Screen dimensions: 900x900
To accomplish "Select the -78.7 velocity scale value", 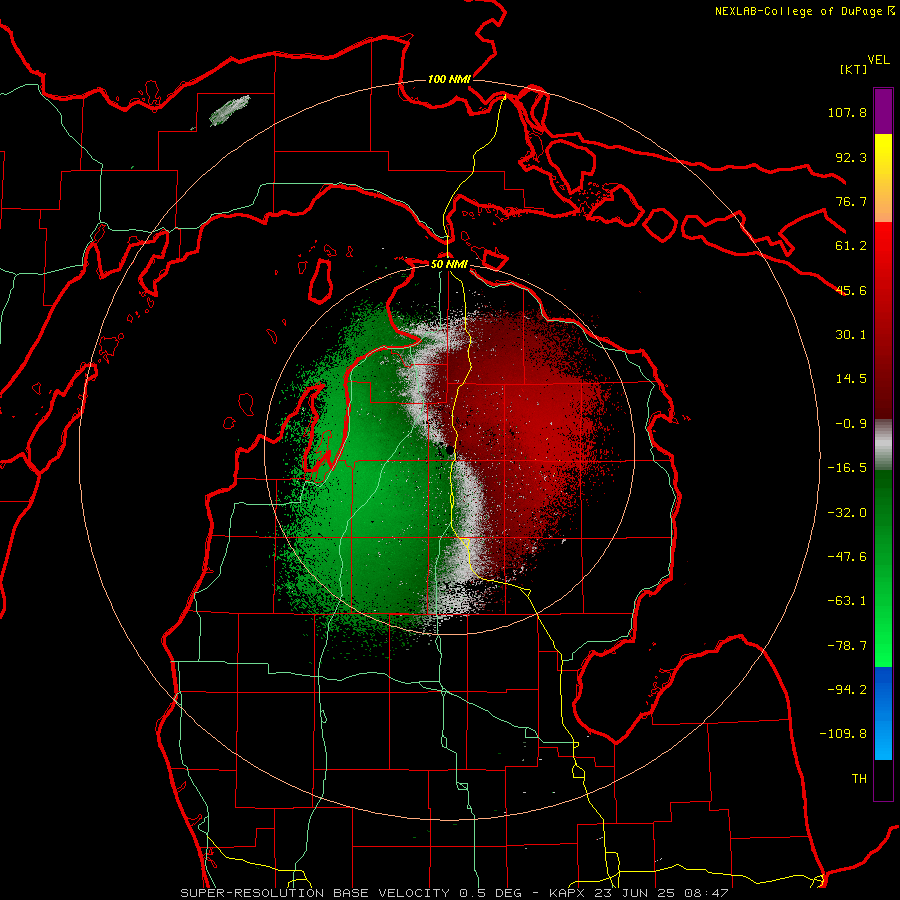I will pyautogui.click(x=847, y=646).
